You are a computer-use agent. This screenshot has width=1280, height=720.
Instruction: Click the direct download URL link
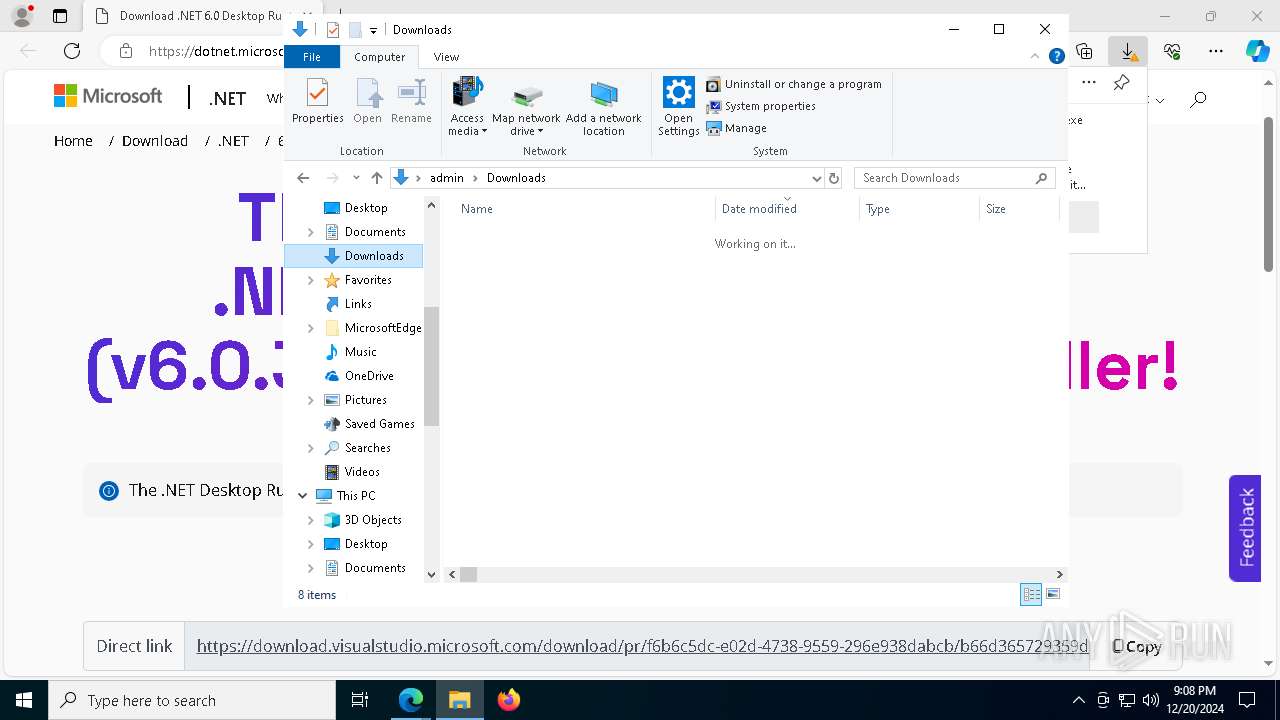pyautogui.click(x=642, y=646)
